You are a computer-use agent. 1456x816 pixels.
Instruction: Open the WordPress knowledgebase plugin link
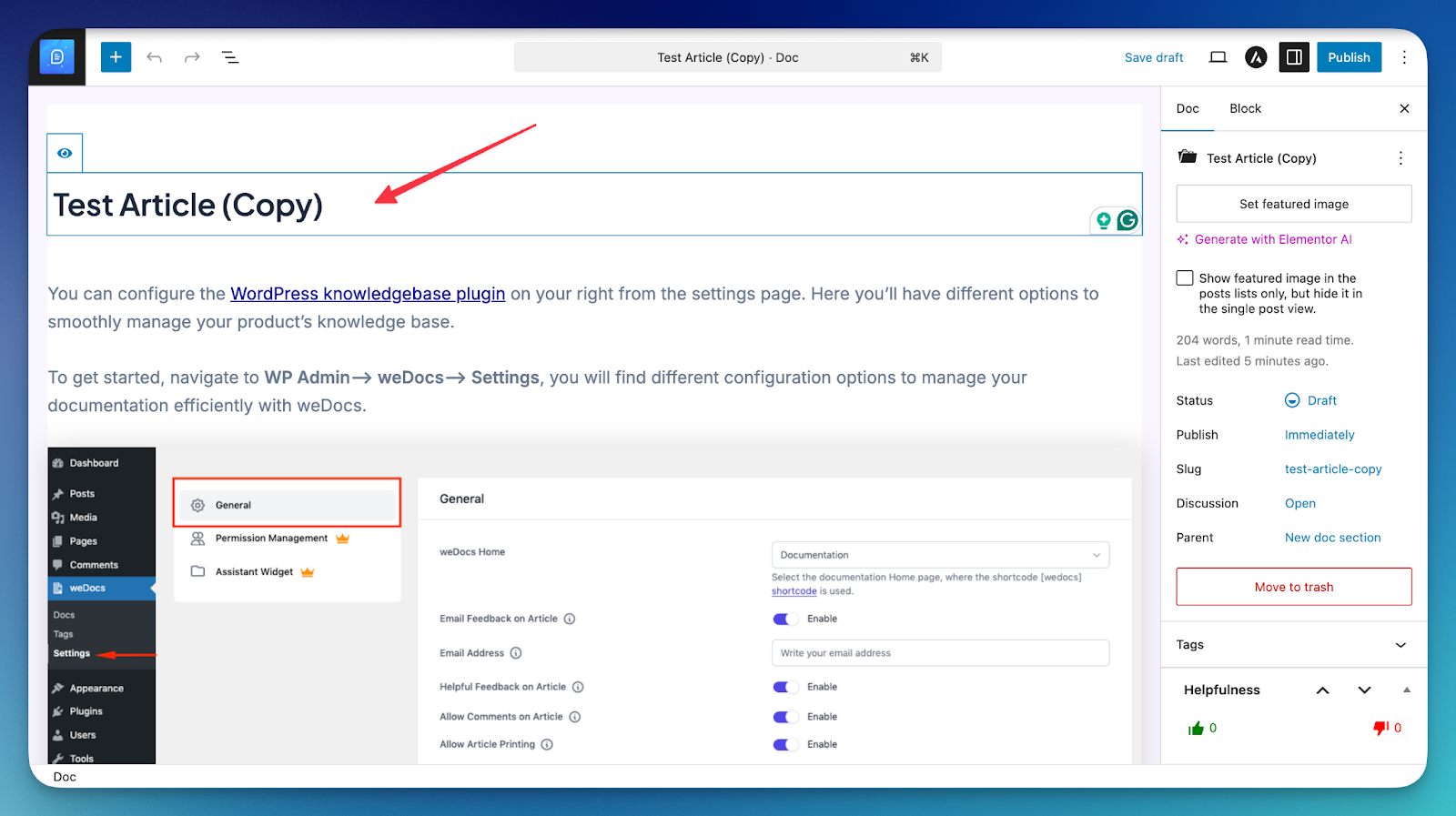tap(368, 294)
